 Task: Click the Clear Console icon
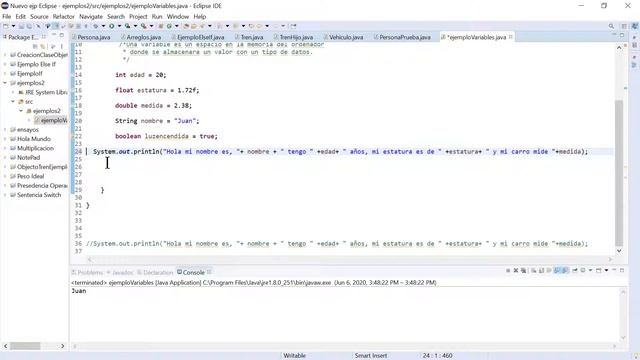coord(533,270)
